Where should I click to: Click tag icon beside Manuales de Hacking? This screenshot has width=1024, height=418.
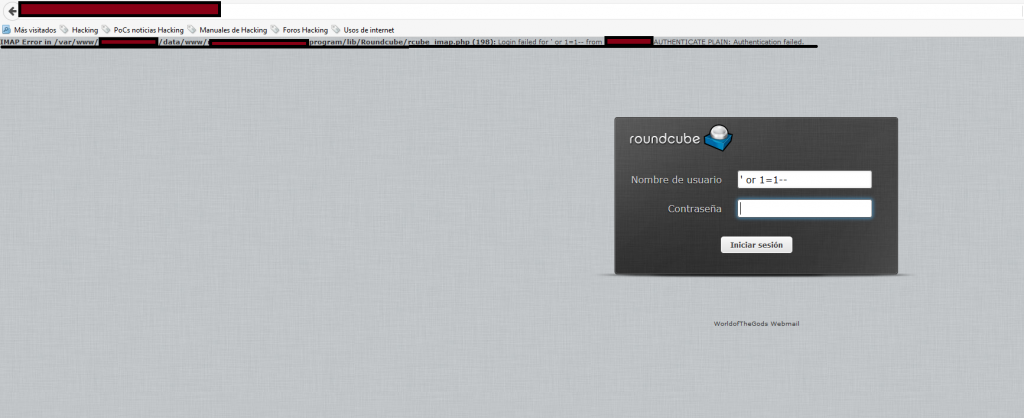pos(192,30)
